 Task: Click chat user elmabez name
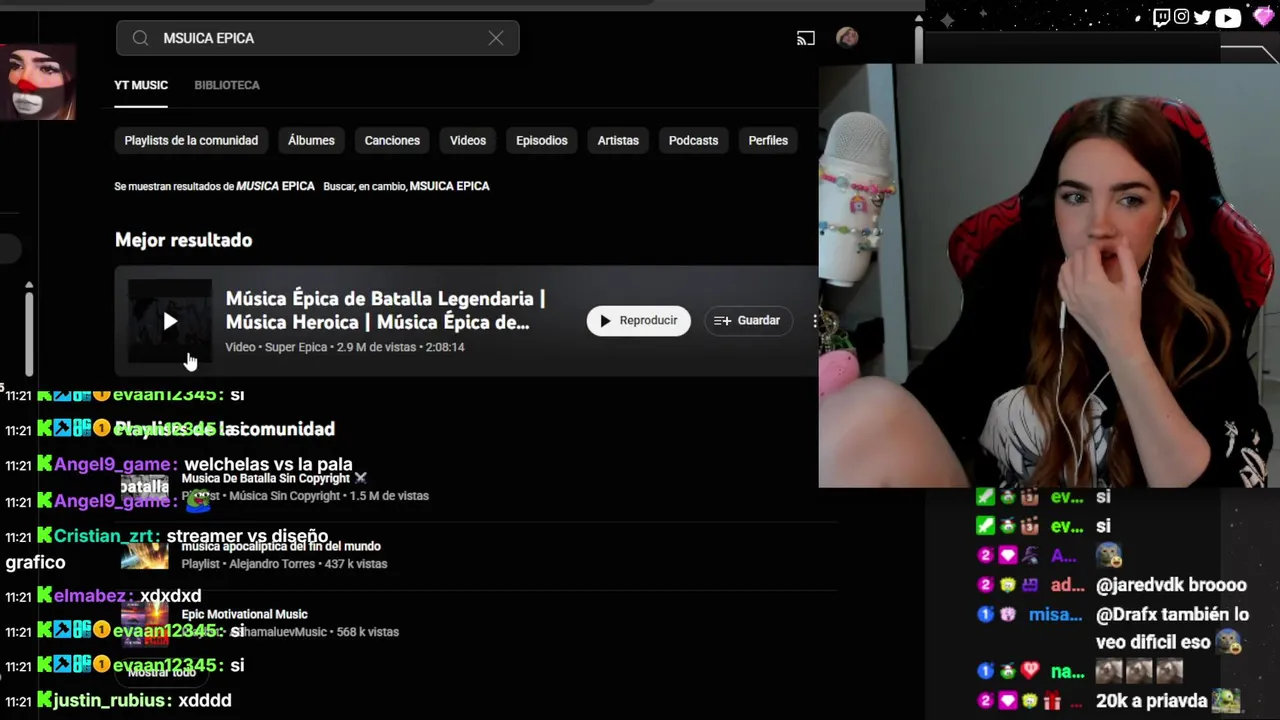[92, 596]
